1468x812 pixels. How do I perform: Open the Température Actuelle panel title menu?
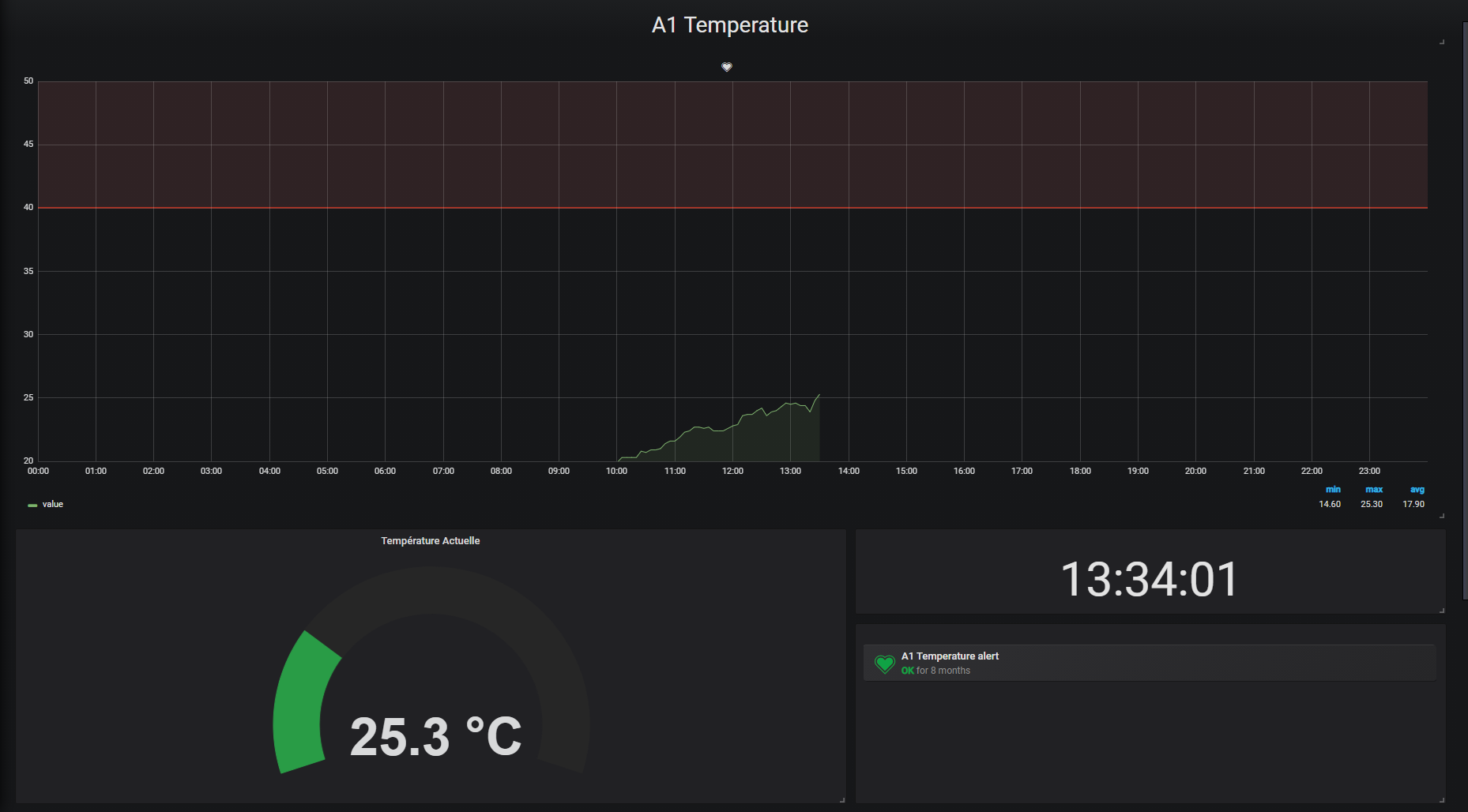click(431, 541)
